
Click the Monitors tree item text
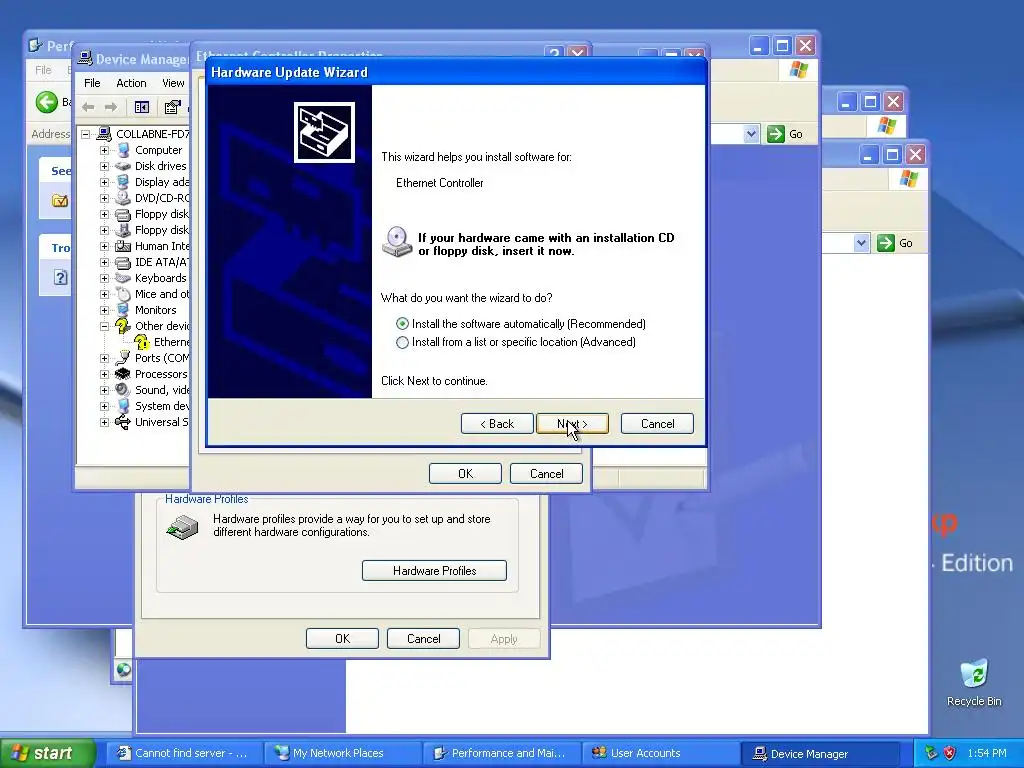pos(155,310)
